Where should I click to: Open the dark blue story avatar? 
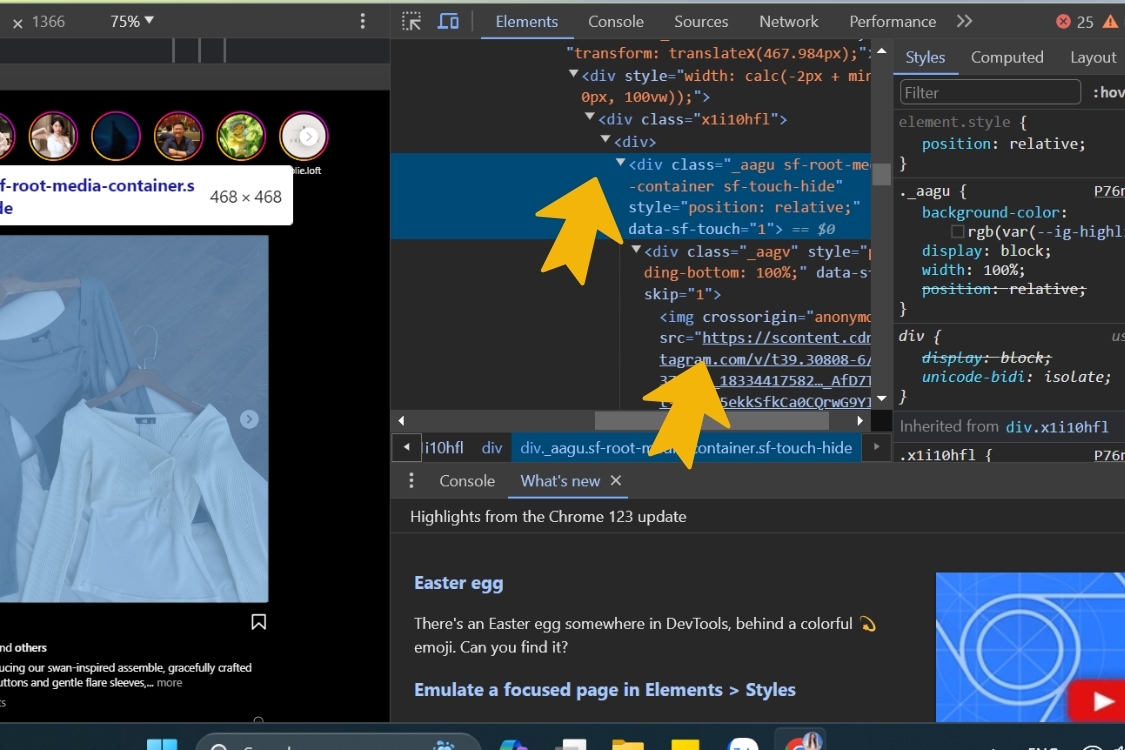116,136
